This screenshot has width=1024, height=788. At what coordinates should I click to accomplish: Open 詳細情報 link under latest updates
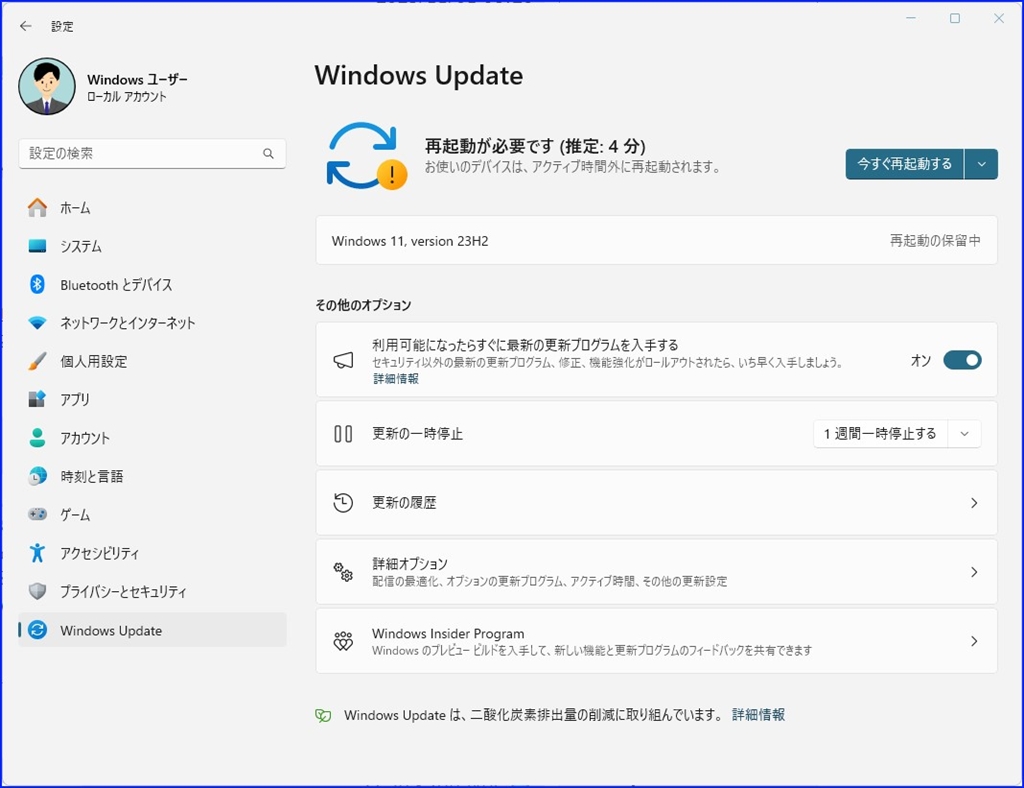coord(396,379)
